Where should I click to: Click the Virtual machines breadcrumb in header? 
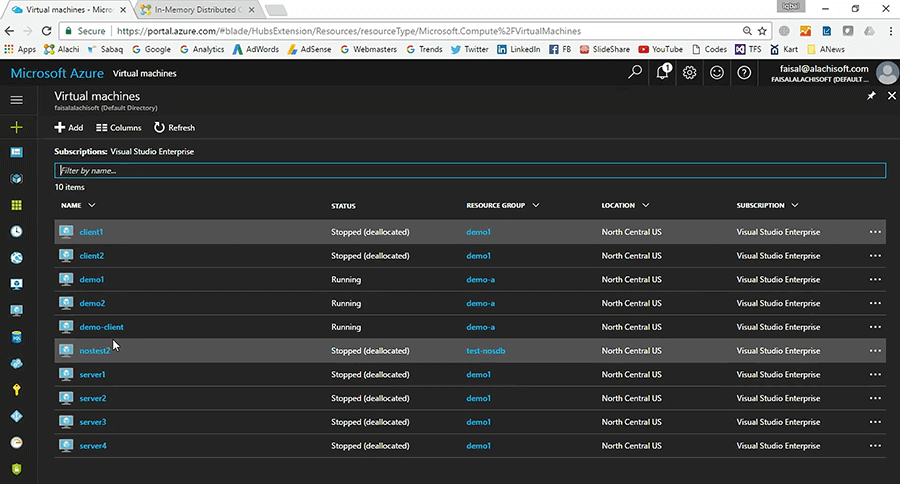(145, 73)
